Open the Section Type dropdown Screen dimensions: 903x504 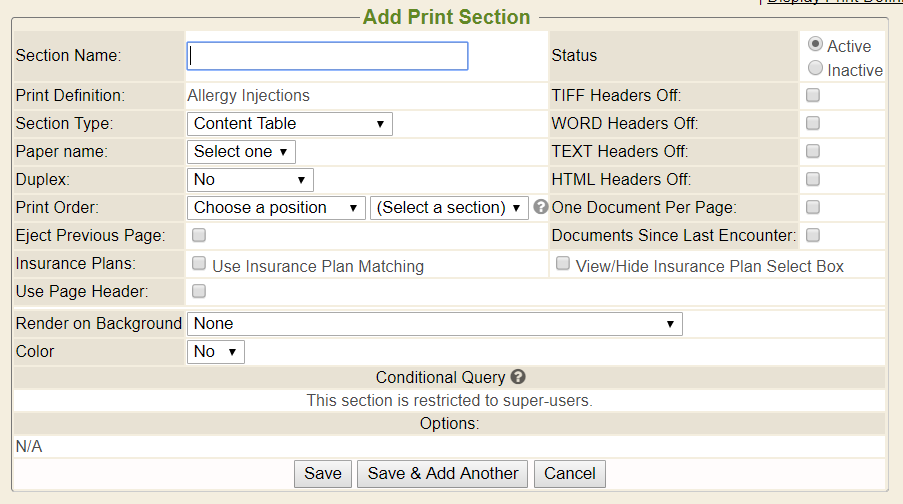[x=289, y=123]
